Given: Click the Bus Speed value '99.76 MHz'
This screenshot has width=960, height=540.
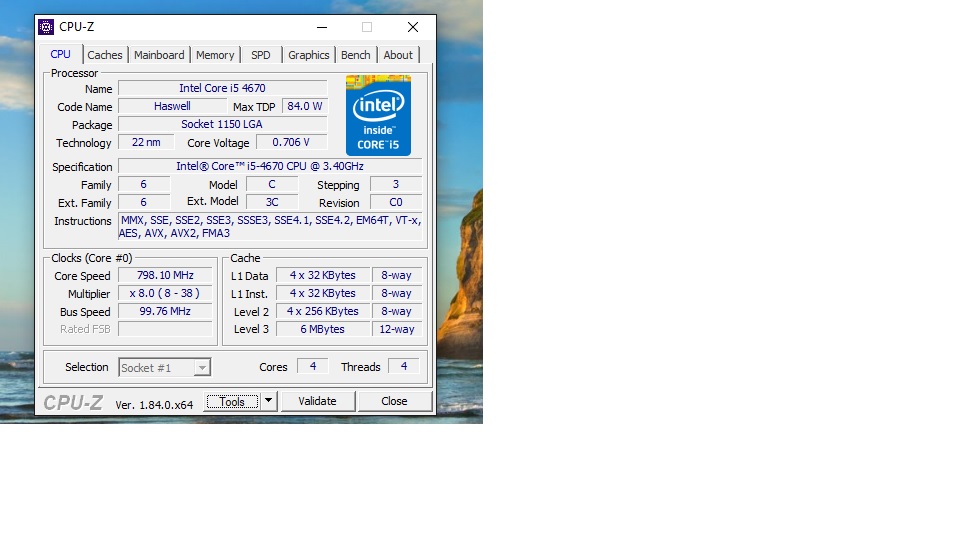Looking at the screenshot, I should (x=165, y=311).
